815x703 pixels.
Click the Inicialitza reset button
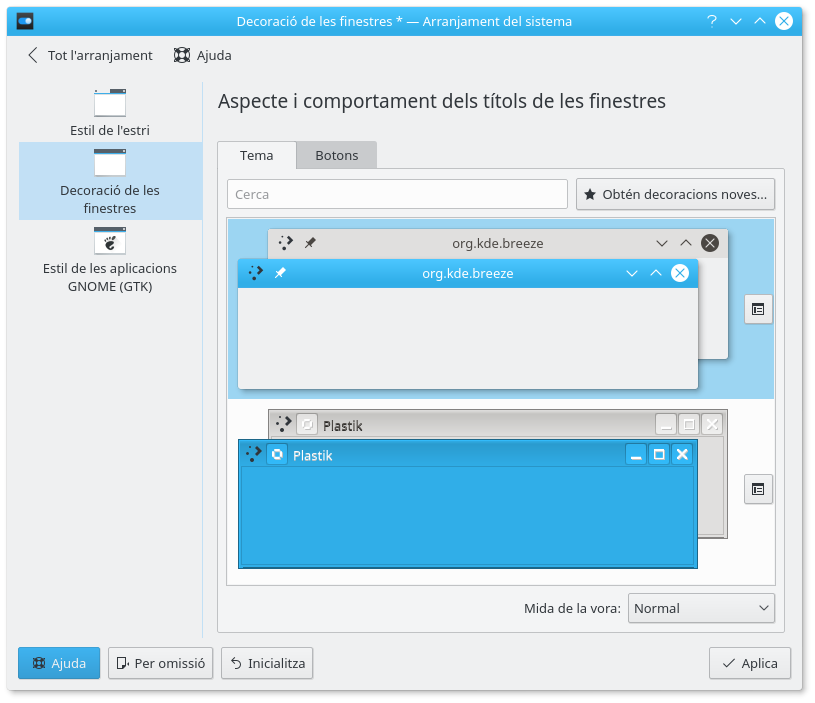[x=268, y=663]
